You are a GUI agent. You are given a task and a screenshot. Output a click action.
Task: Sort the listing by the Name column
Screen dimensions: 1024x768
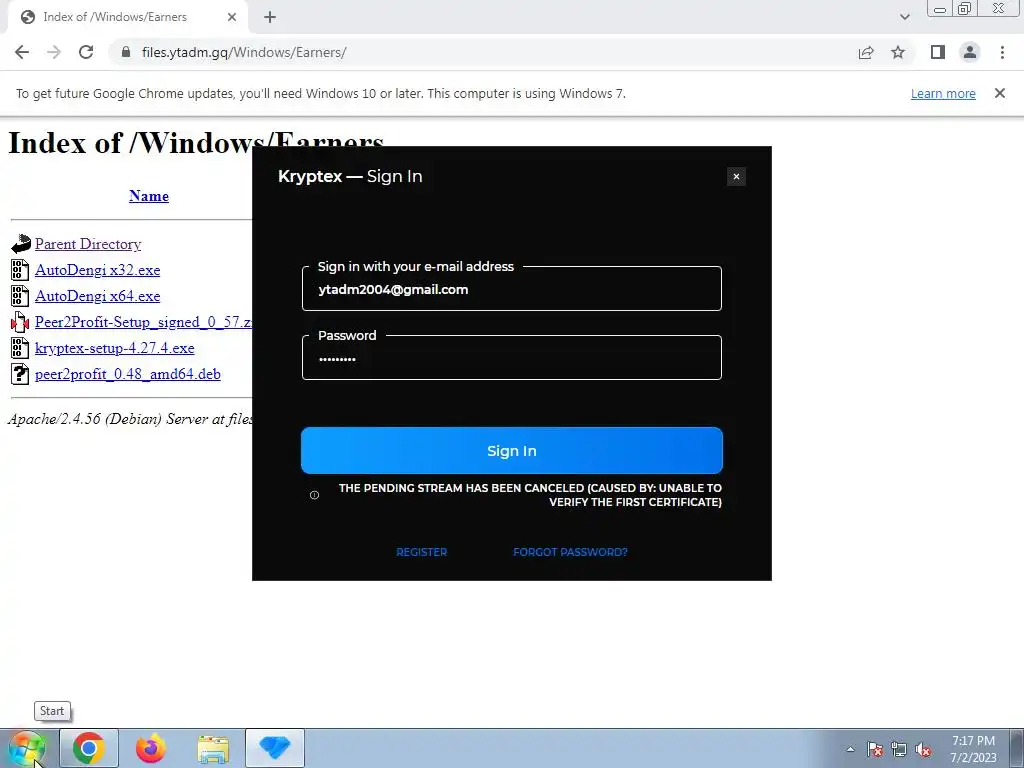pyautogui.click(x=149, y=196)
